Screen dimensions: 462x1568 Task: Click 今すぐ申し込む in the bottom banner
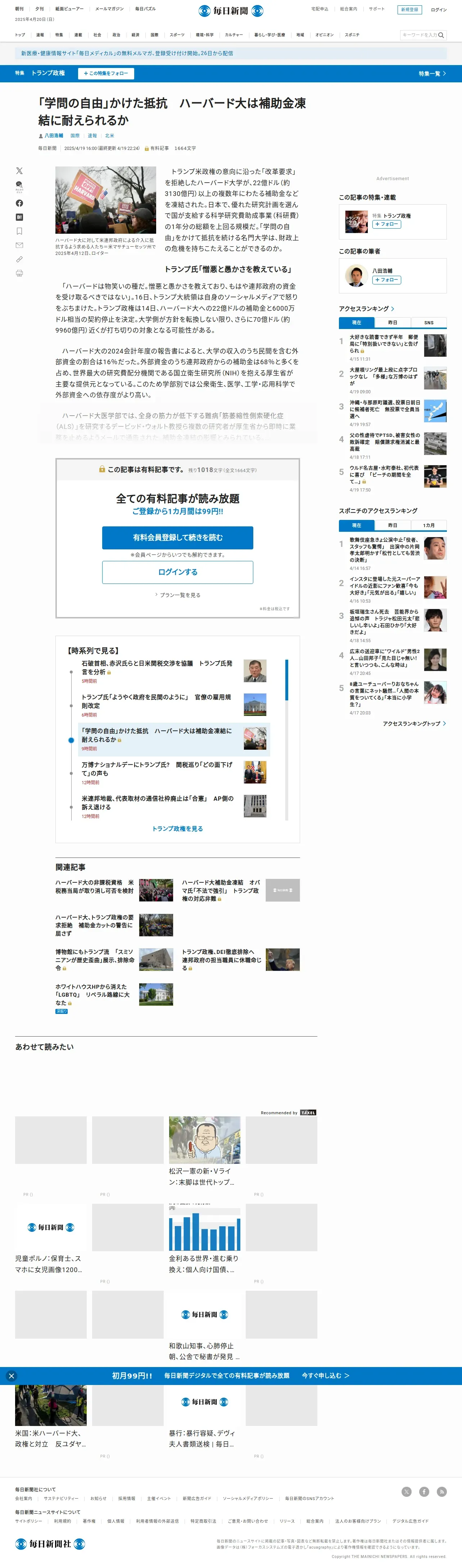pos(326,1376)
